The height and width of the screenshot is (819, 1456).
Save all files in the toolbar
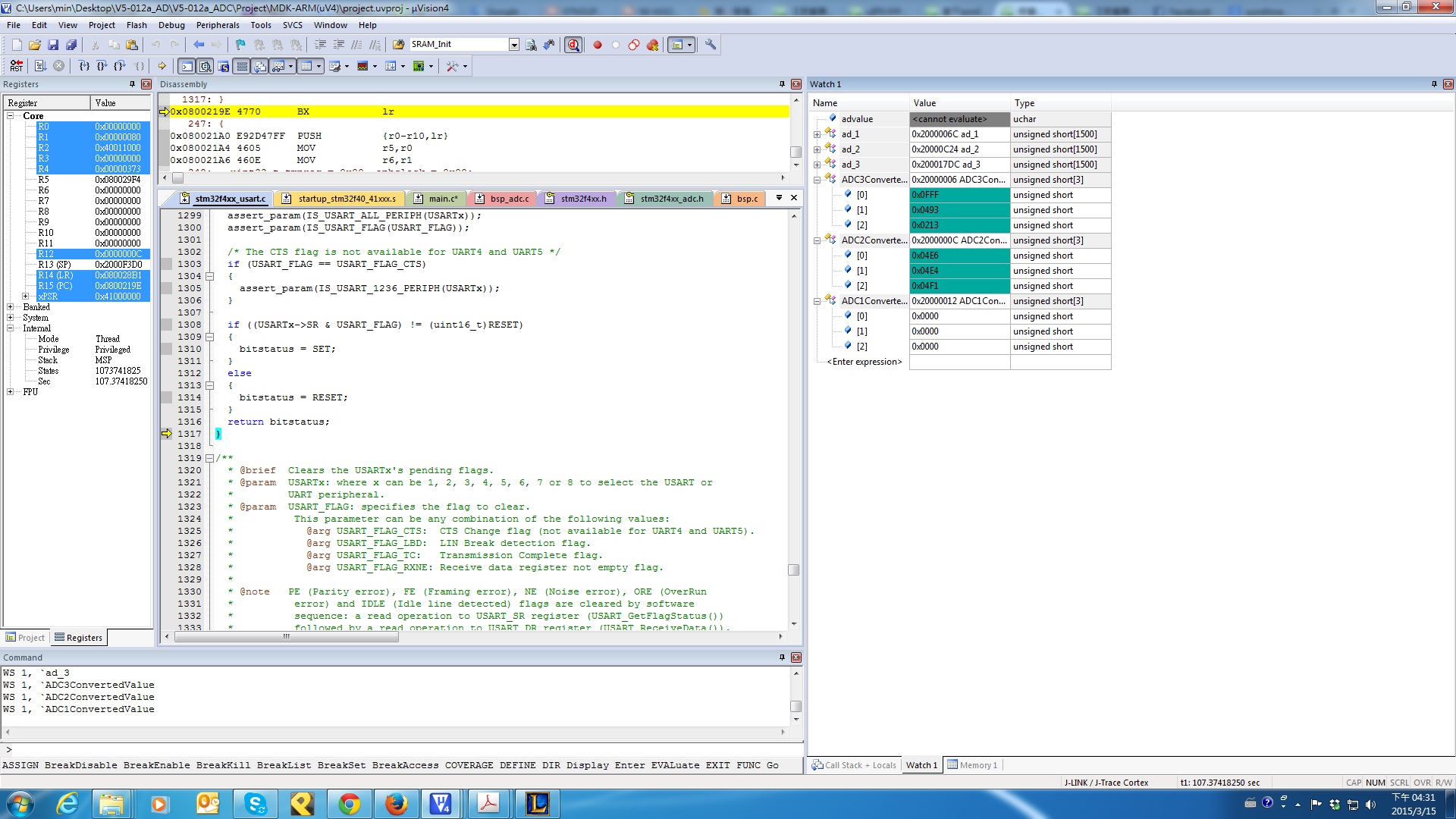coord(71,45)
